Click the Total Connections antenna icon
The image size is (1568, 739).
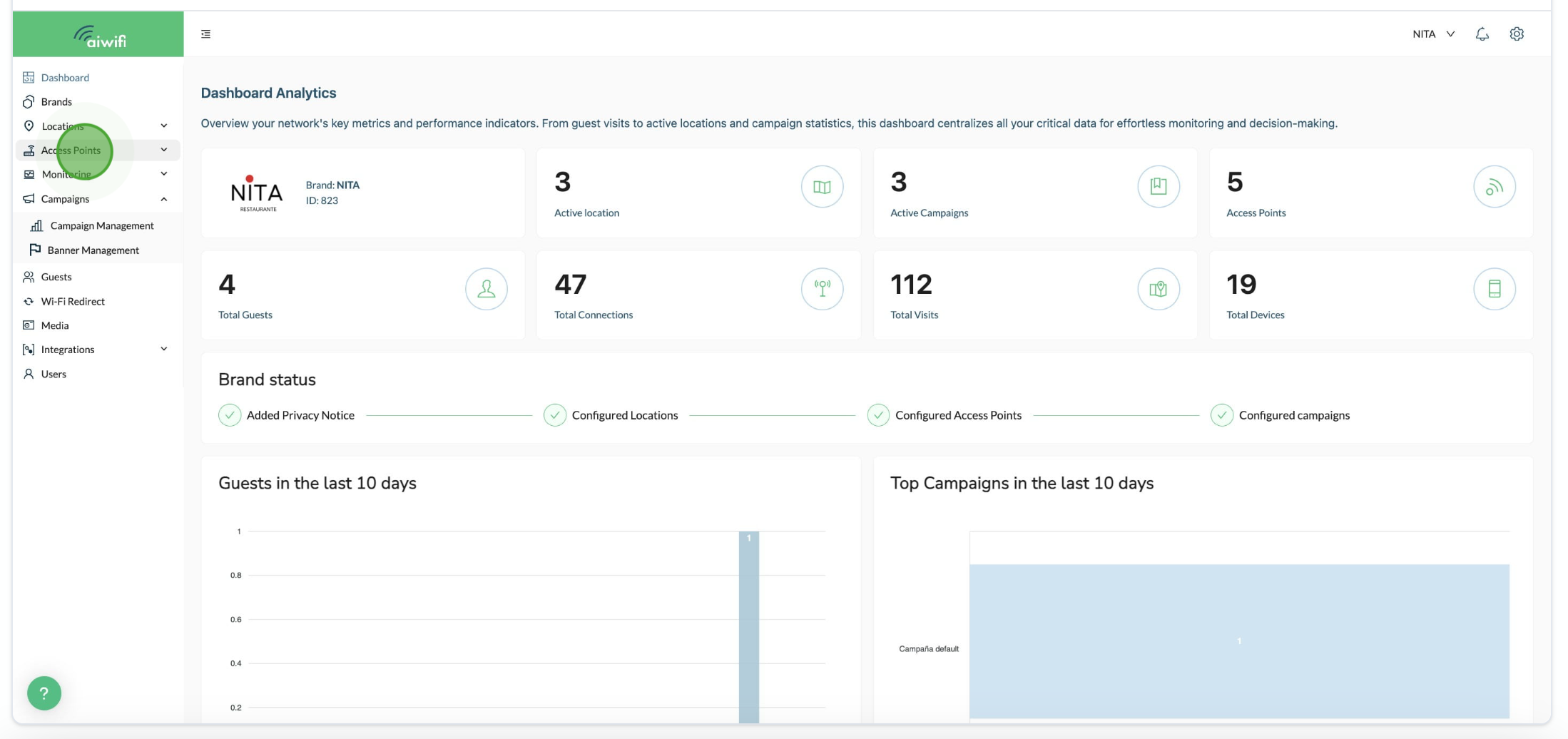[x=822, y=289]
